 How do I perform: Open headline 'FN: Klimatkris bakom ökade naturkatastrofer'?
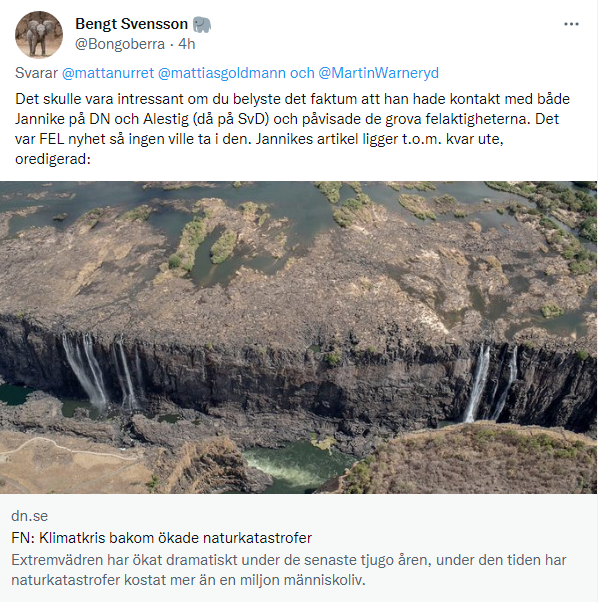click(162, 537)
